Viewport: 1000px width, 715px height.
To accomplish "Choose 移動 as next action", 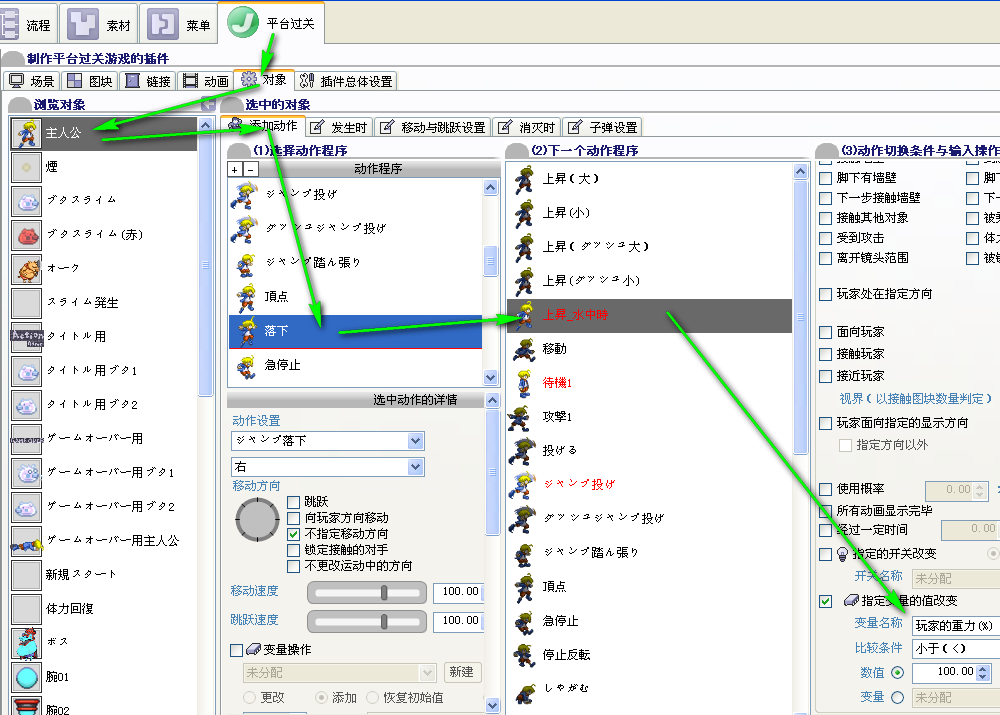I will click(649, 349).
